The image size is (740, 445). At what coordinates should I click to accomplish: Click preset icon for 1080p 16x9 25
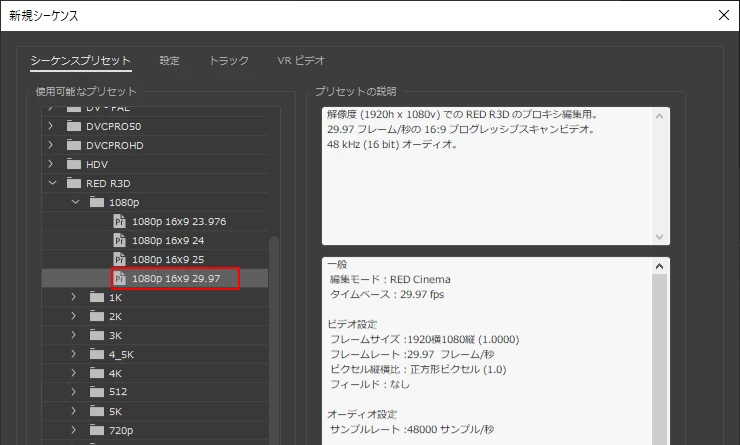pos(119,259)
